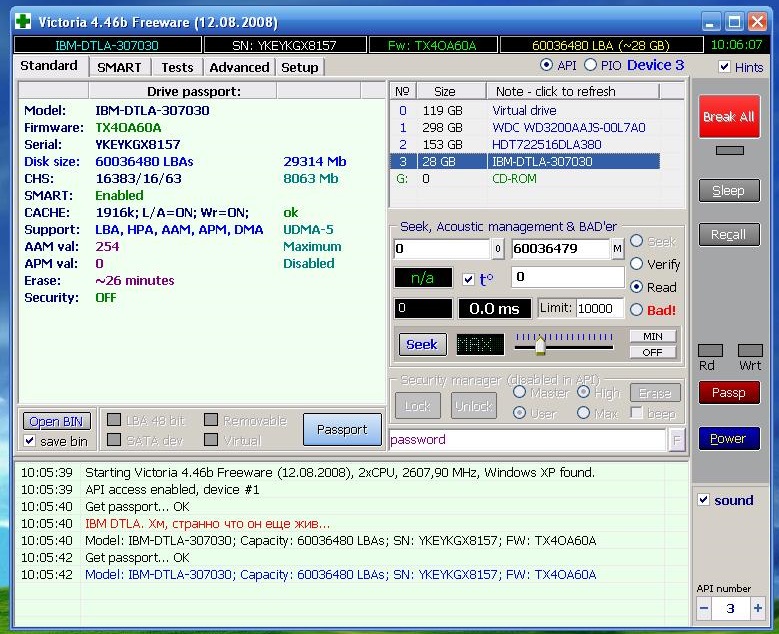Click the green cross Victoria app icon
Image resolution: width=779 pixels, height=634 pixels.
point(23,21)
